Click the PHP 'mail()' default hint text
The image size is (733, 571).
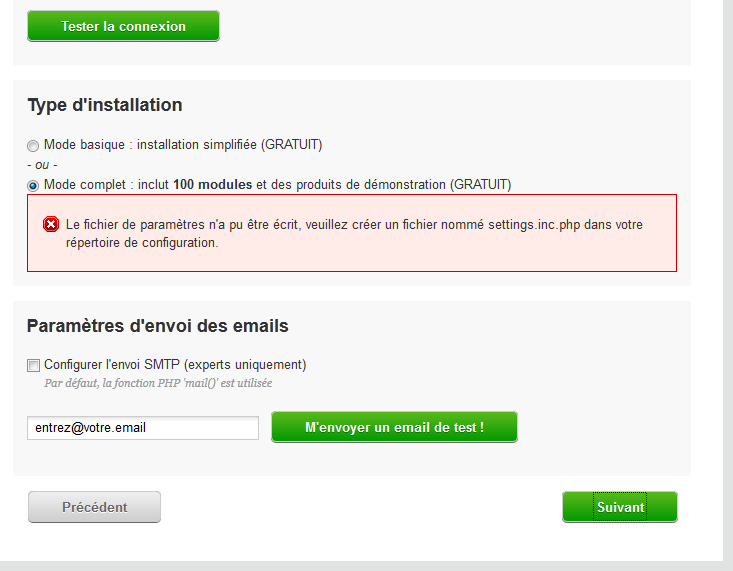(158, 383)
